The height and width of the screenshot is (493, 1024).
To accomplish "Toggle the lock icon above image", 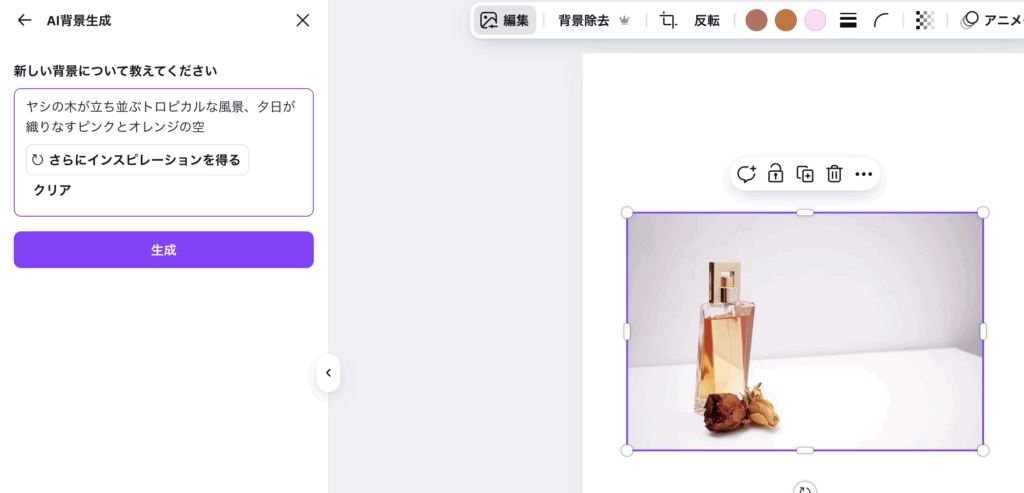I will tap(775, 174).
